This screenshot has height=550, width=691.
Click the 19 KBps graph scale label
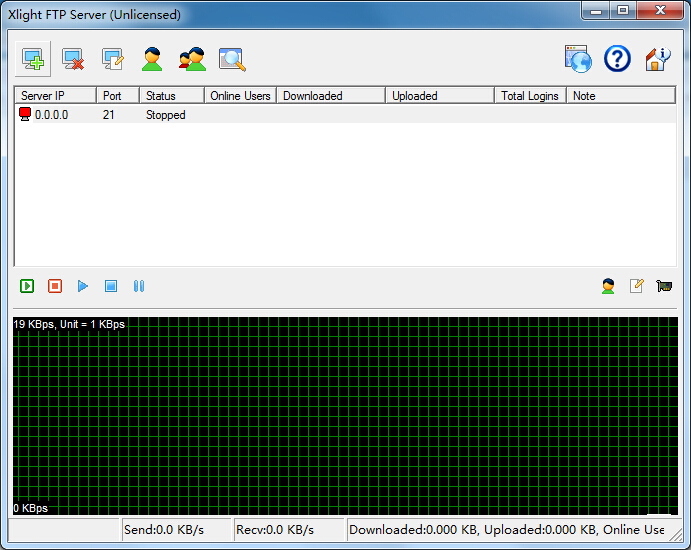coord(69,324)
